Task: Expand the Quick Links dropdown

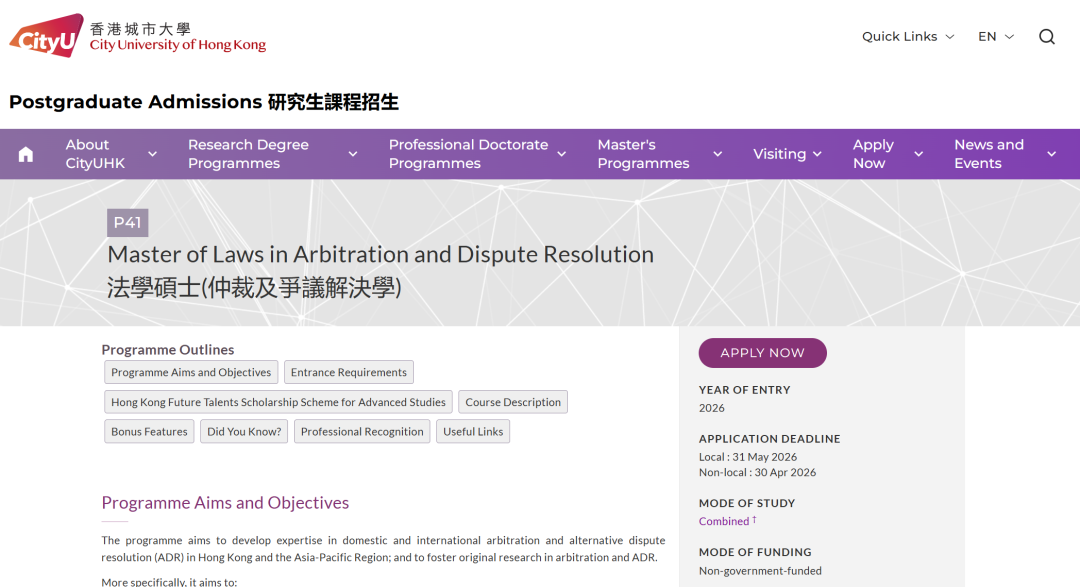Action: (908, 37)
